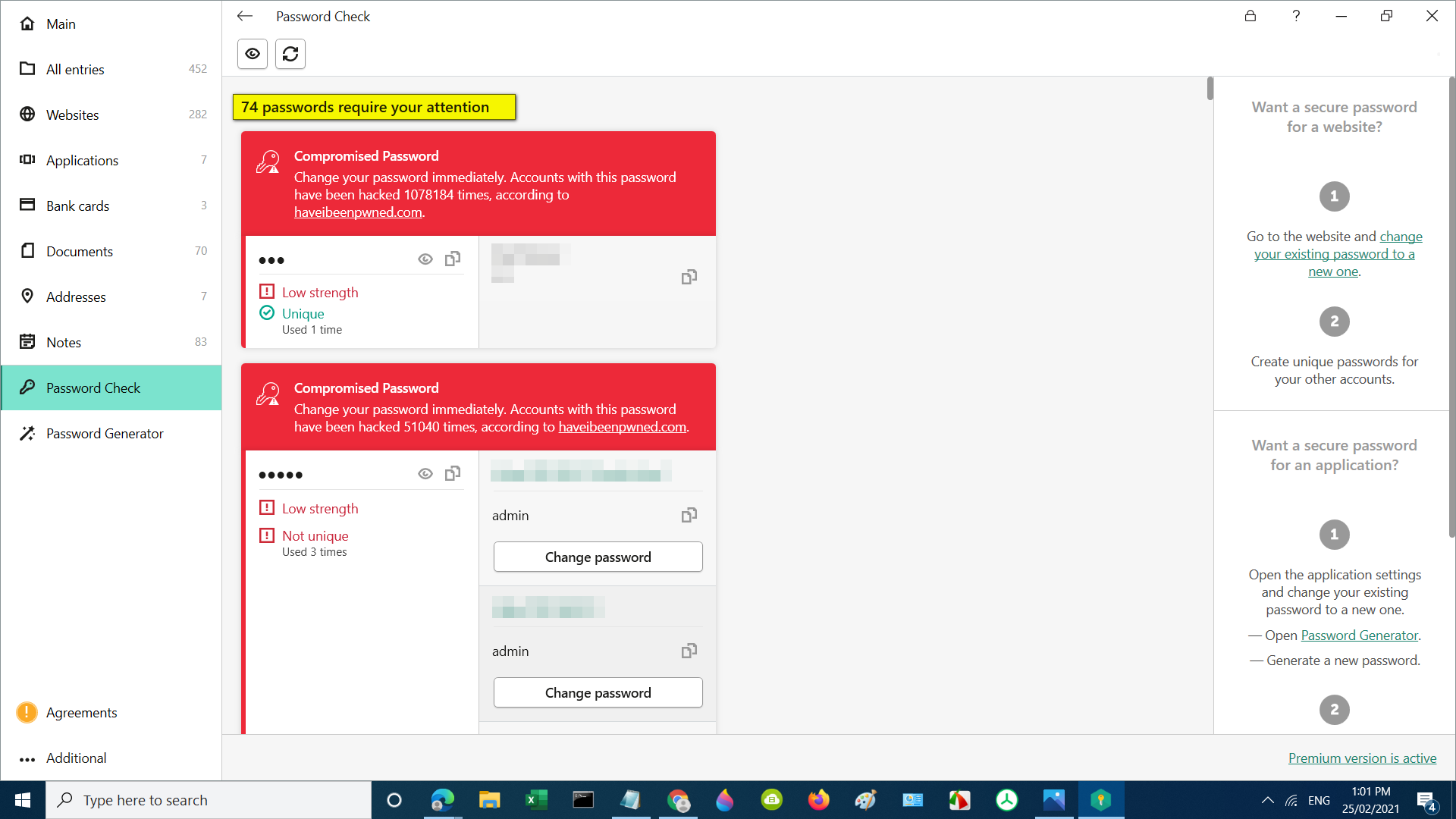1456x819 pixels.
Task: Click the password list vertical scrollbar
Action: (1210, 89)
